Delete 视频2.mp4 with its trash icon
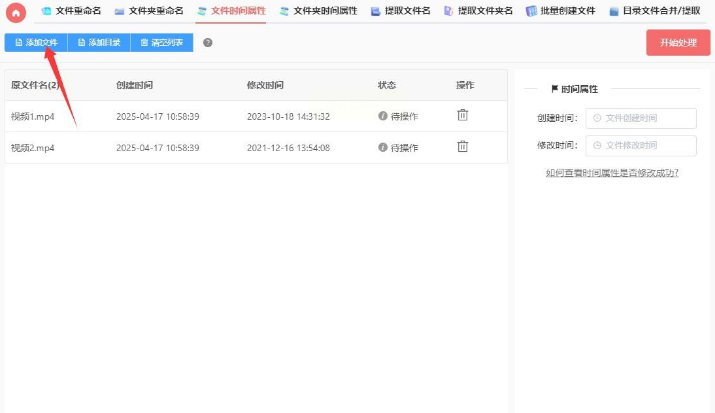The width and height of the screenshot is (715, 413). [462, 147]
